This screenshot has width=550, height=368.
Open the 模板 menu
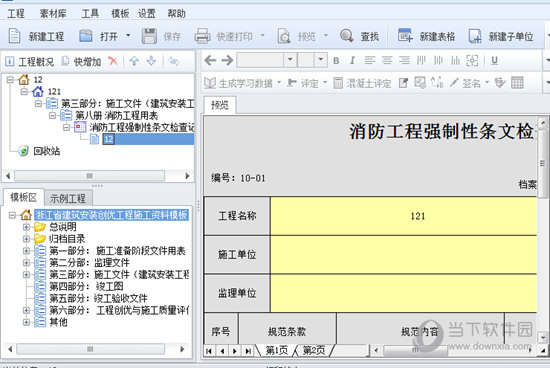click(x=120, y=14)
